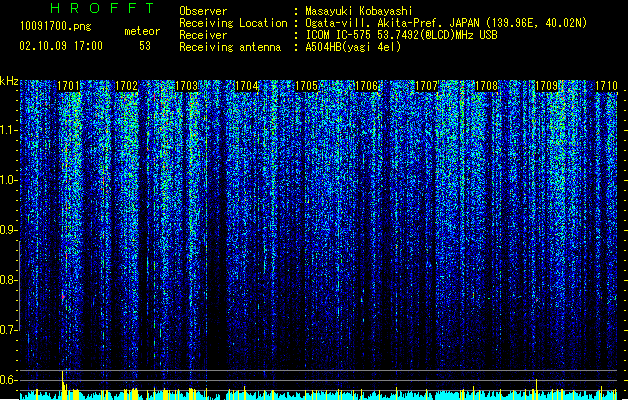629x400 pixels.
Task: Click the 1710 time marker
Action: (x=606, y=86)
